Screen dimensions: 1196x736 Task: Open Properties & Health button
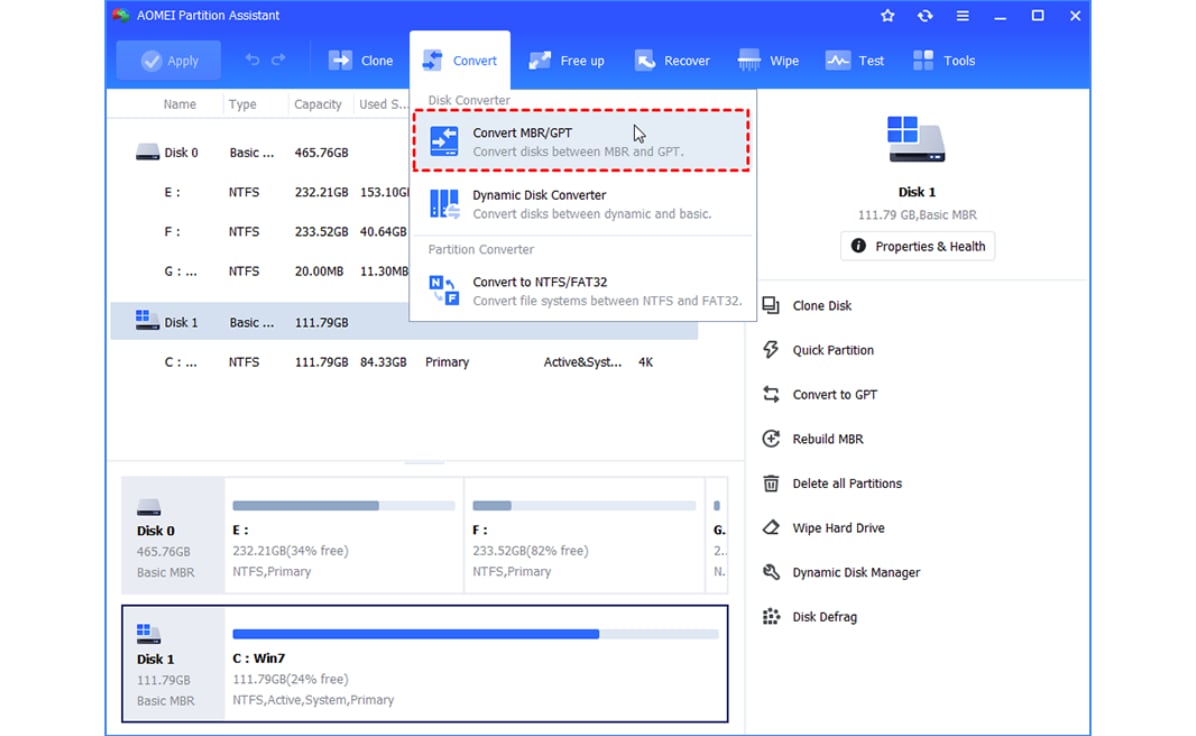click(x=918, y=246)
